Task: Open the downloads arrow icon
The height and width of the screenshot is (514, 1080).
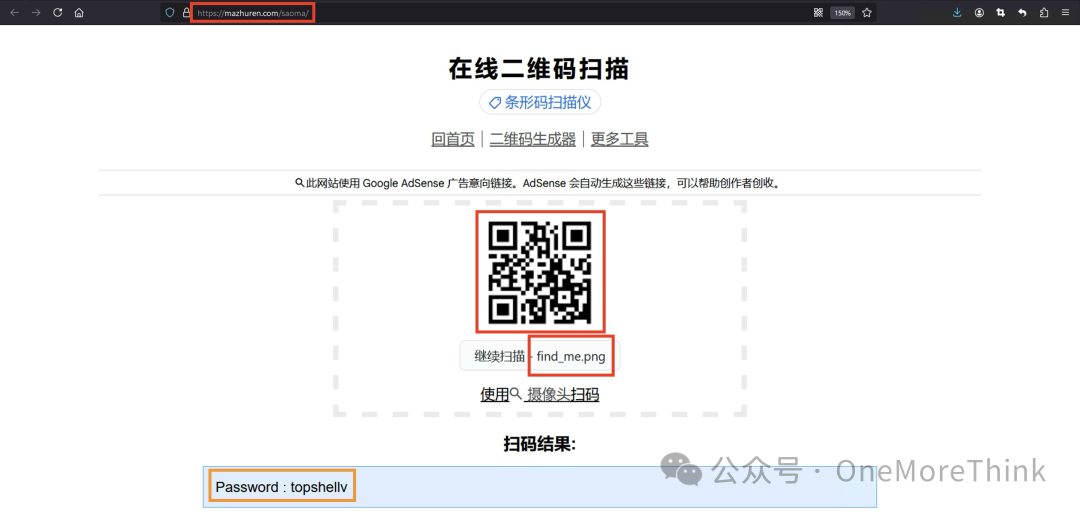Action: [957, 12]
